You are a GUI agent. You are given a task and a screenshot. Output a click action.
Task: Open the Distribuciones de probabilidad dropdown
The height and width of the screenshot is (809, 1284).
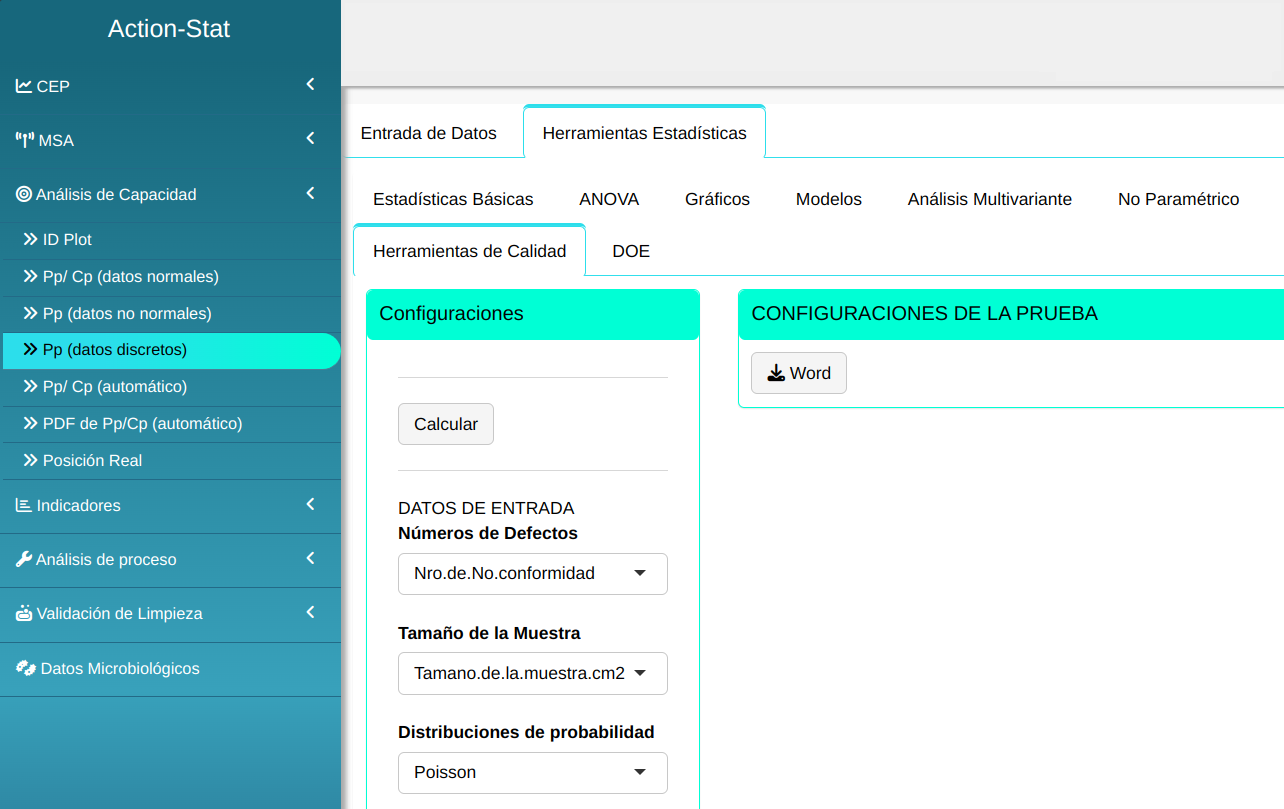(532, 772)
